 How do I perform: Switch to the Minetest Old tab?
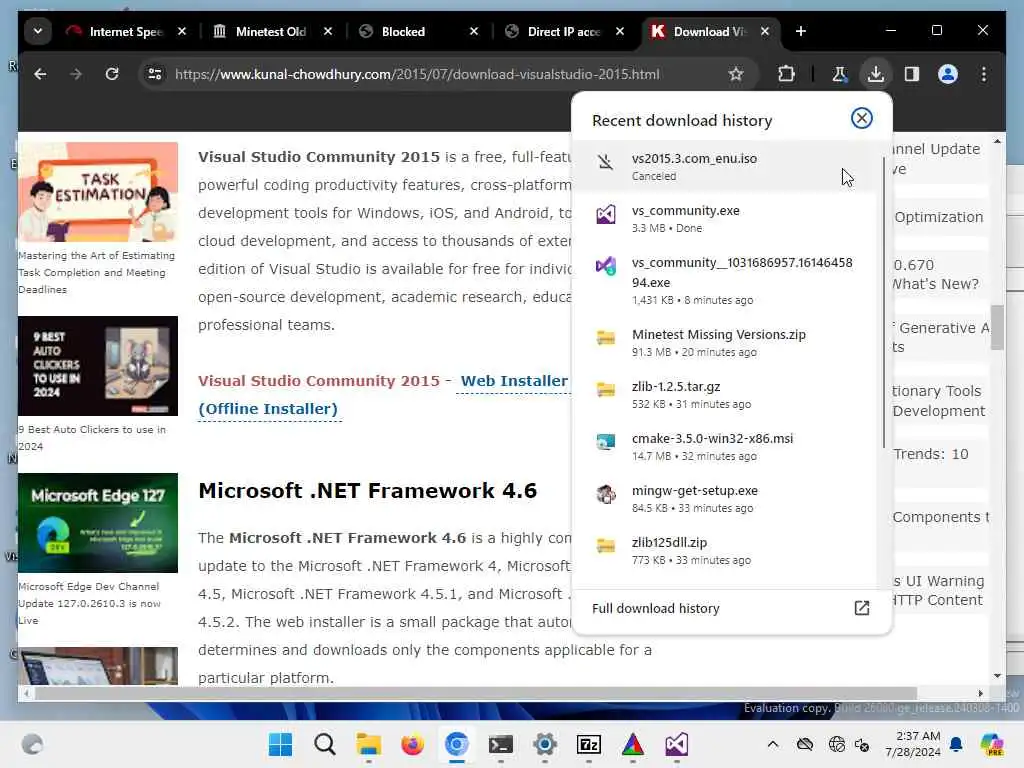(270, 31)
